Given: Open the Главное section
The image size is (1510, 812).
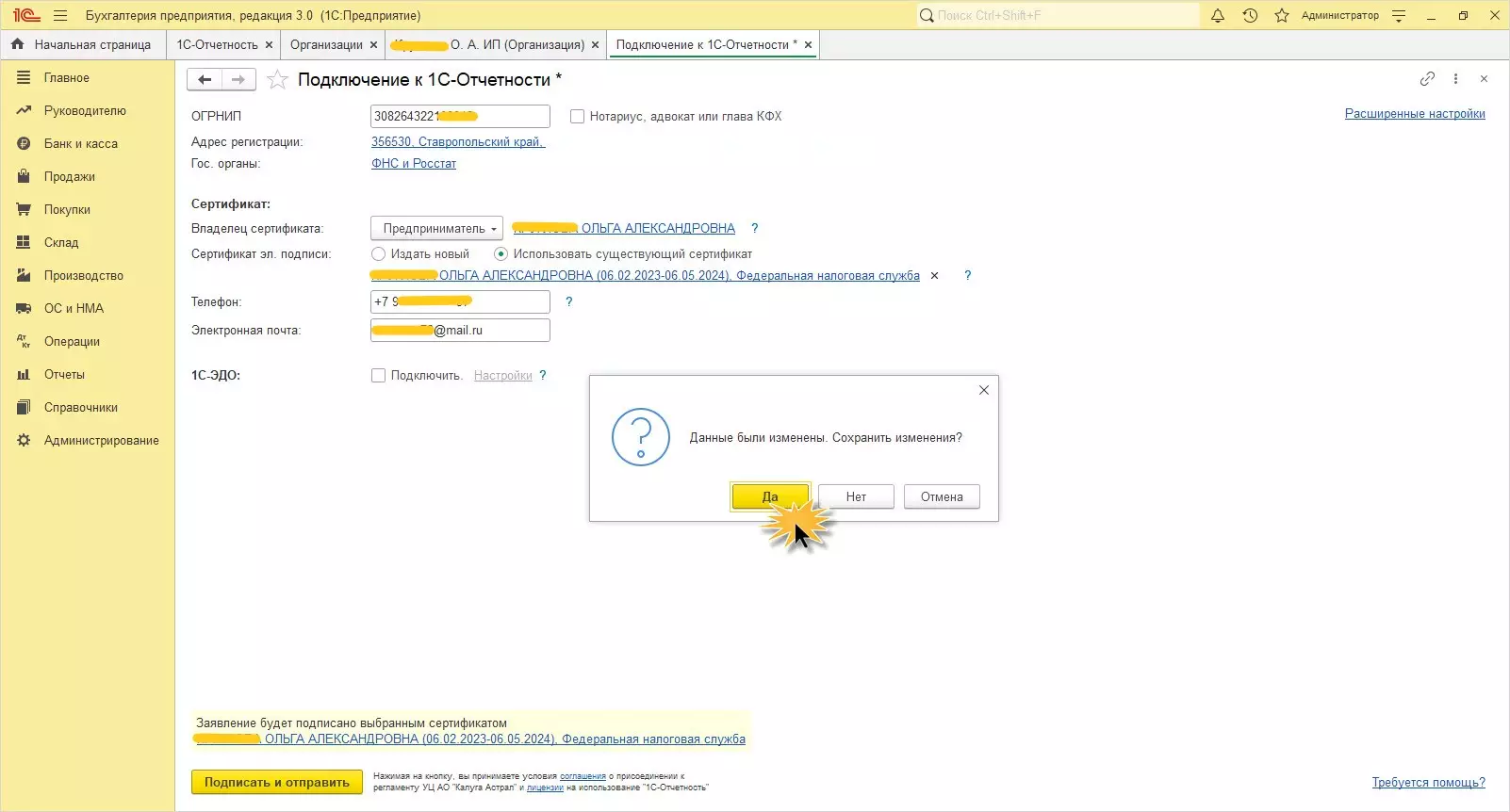Looking at the screenshot, I should click(x=88, y=78).
